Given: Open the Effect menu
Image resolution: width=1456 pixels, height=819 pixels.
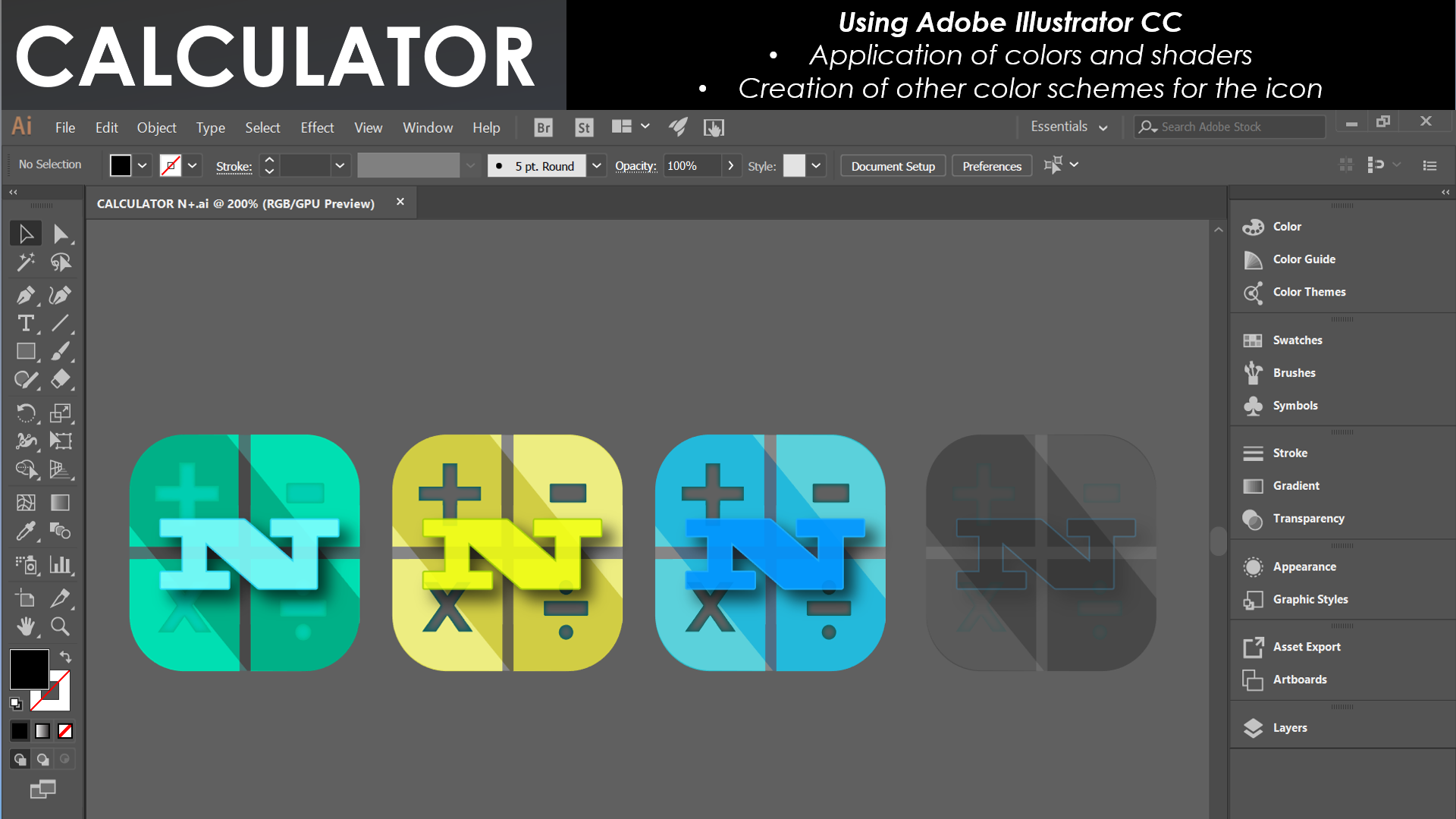Looking at the screenshot, I should tap(317, 127).
